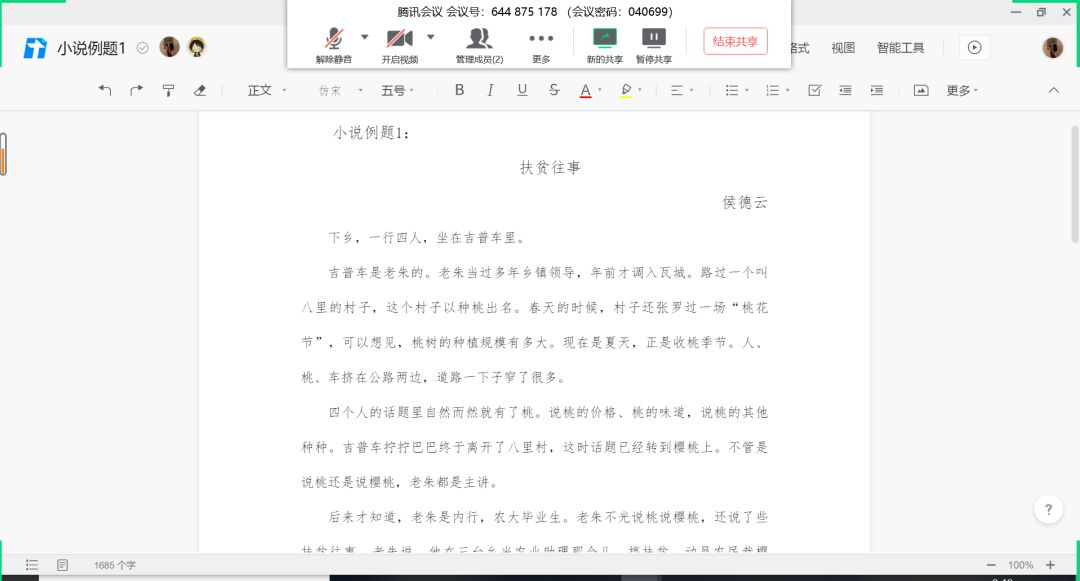Click the 结束共享 button

735,41
